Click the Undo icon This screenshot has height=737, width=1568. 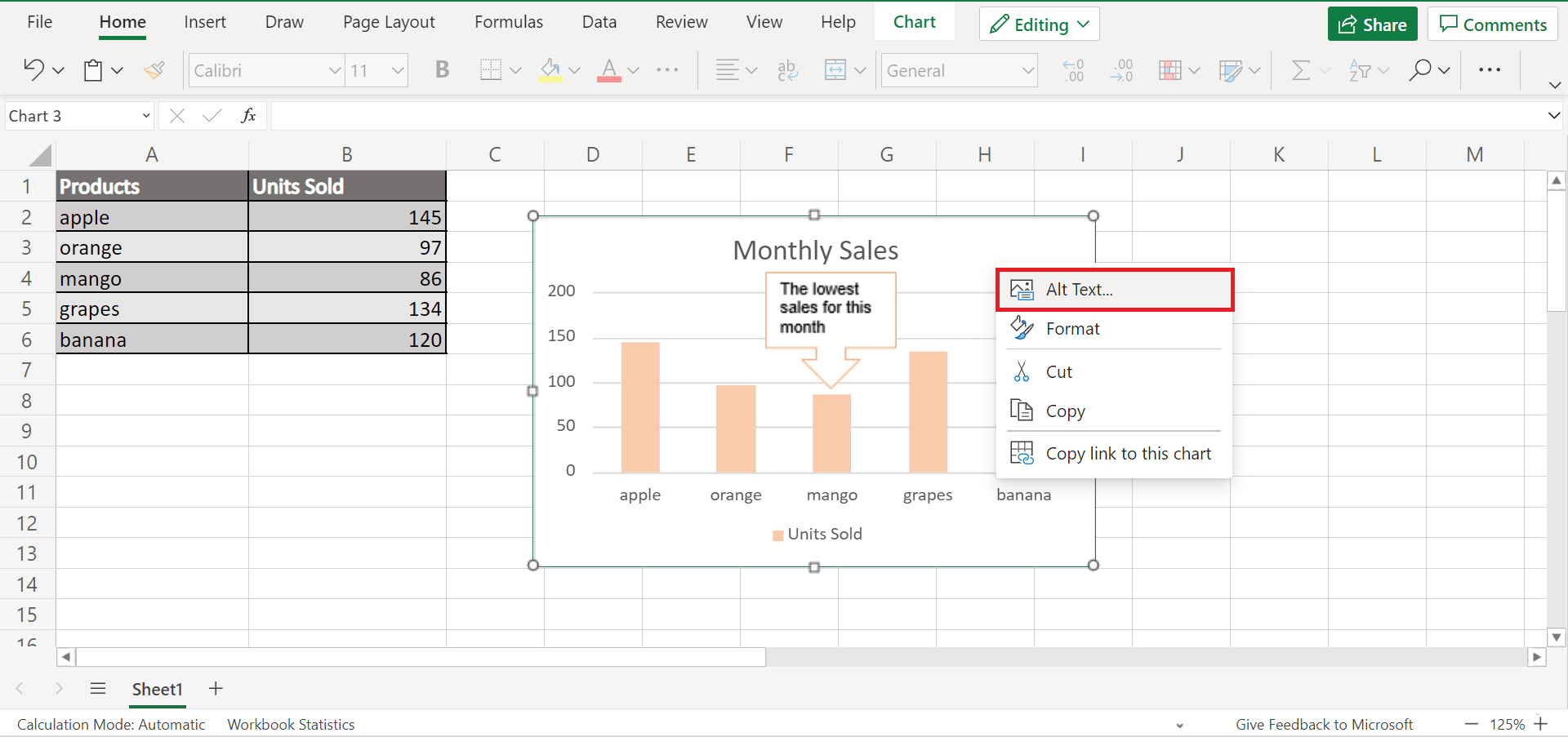click(34, 69)
